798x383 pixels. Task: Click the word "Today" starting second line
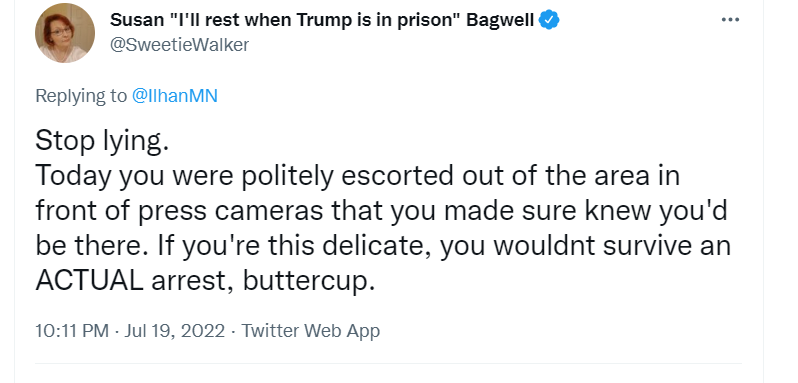(73, 176)
